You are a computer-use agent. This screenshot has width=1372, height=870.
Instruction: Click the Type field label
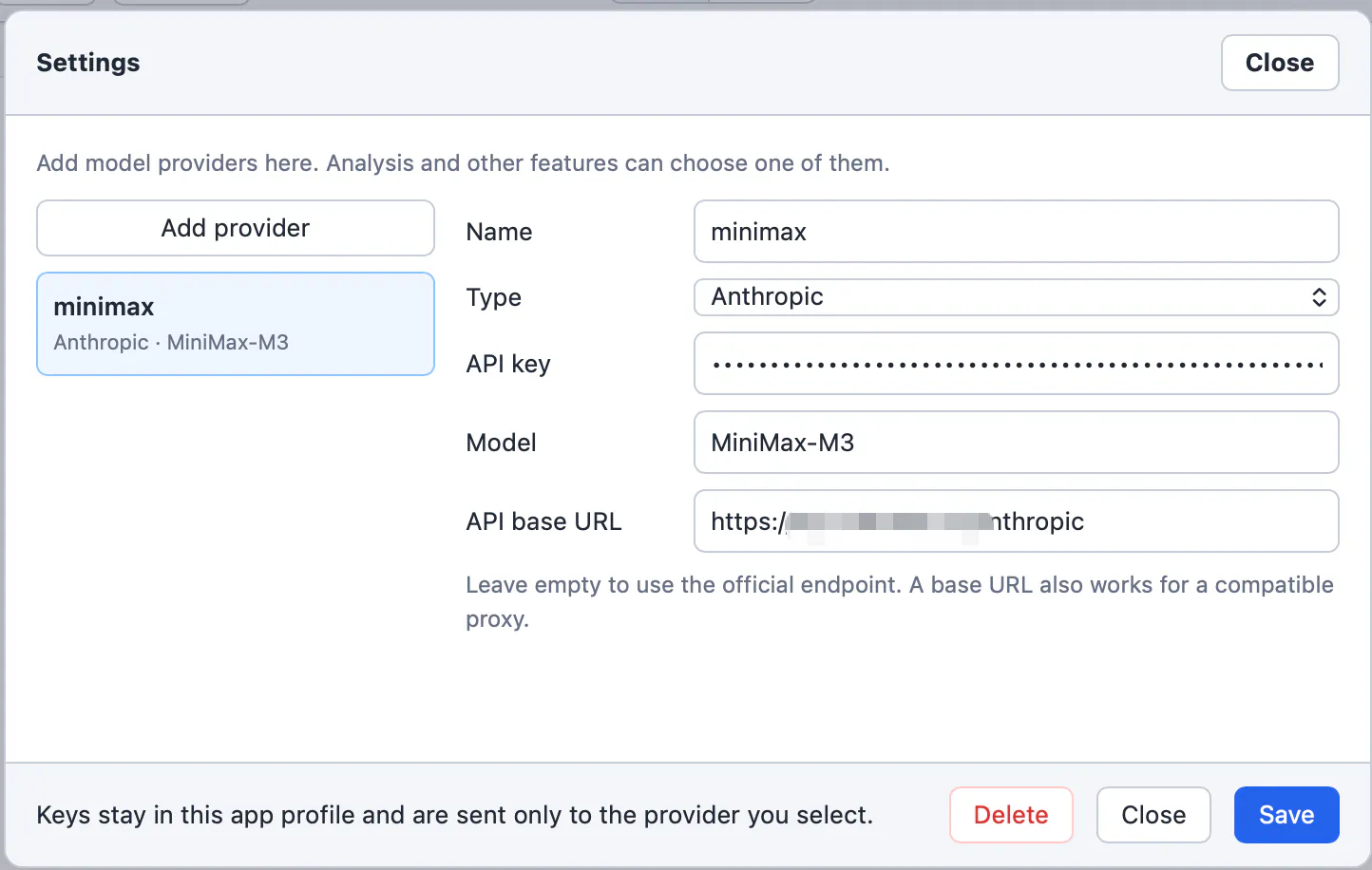(493, 297)
